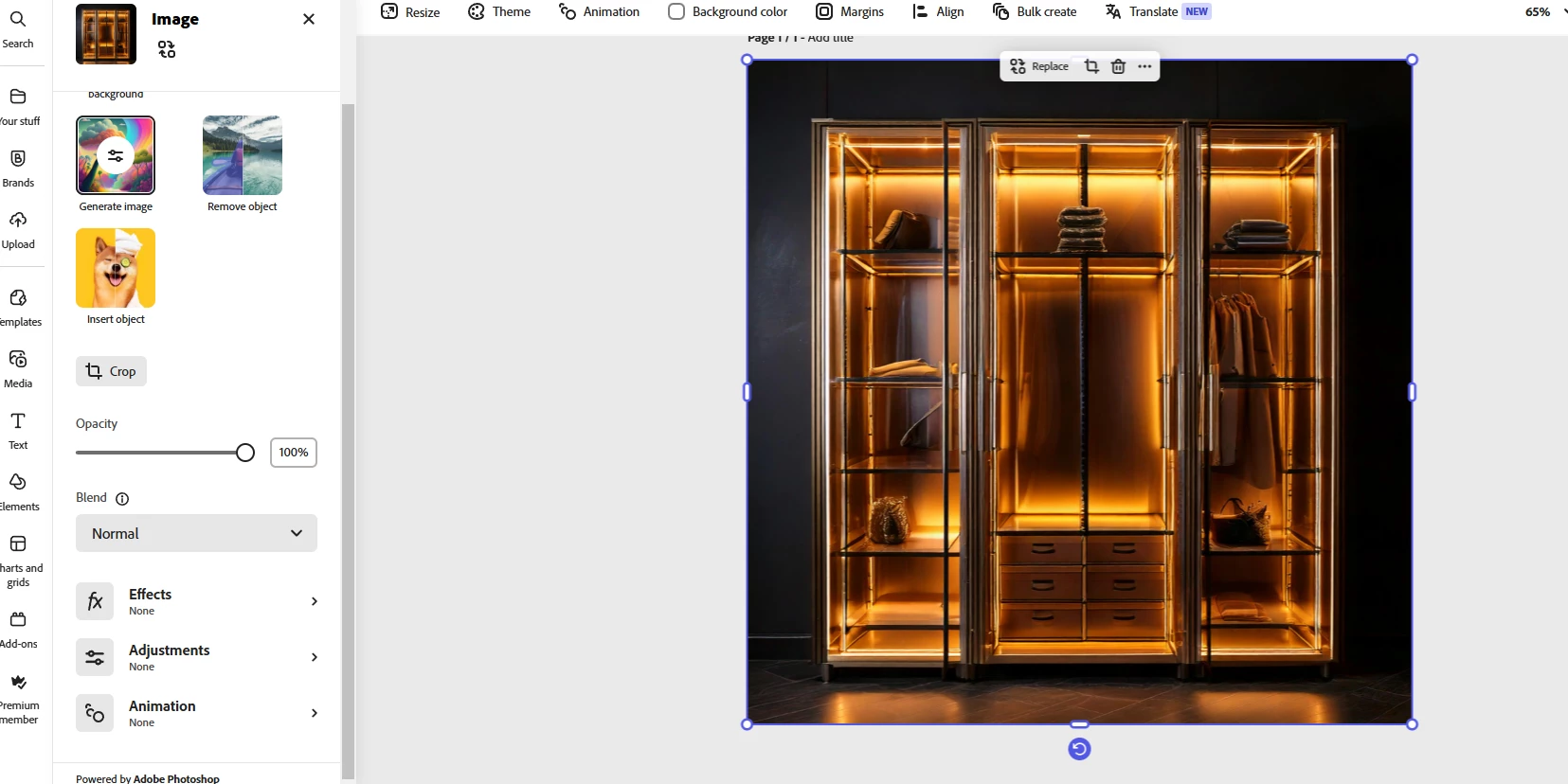Select the Remove object thumbnail
This screenshot has width=1568, height=784.
(x=243, y=155)
